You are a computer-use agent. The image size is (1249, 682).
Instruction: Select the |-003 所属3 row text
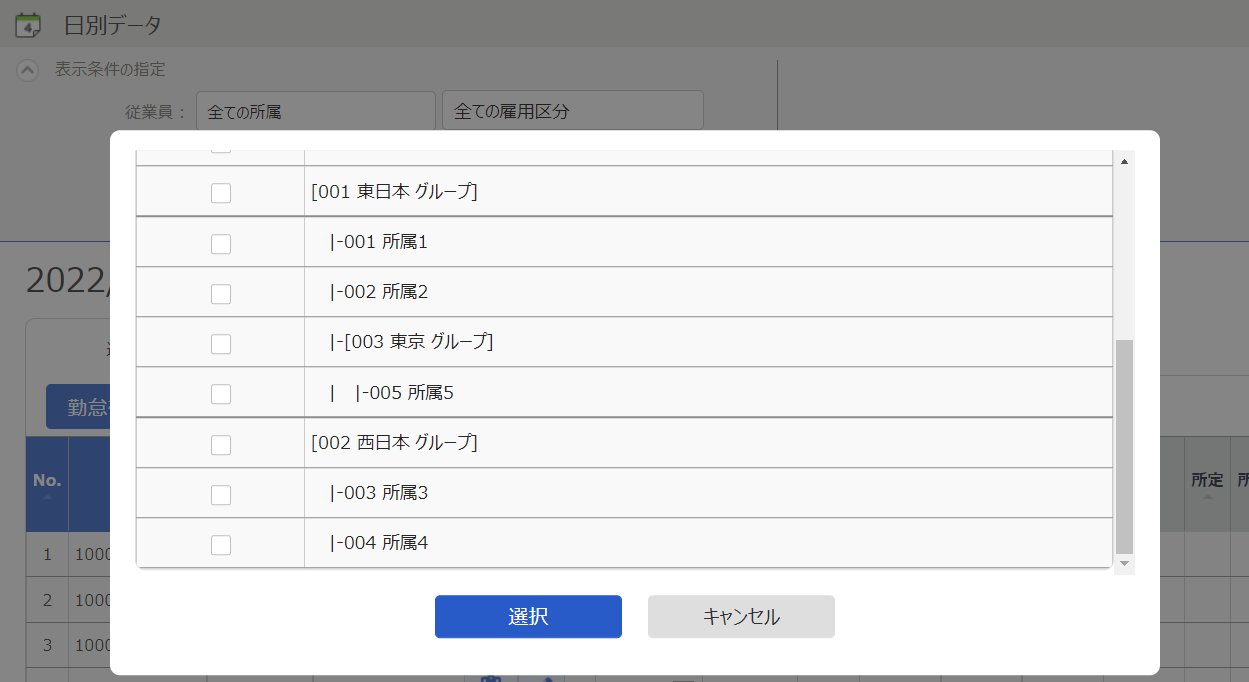[378, 493]
